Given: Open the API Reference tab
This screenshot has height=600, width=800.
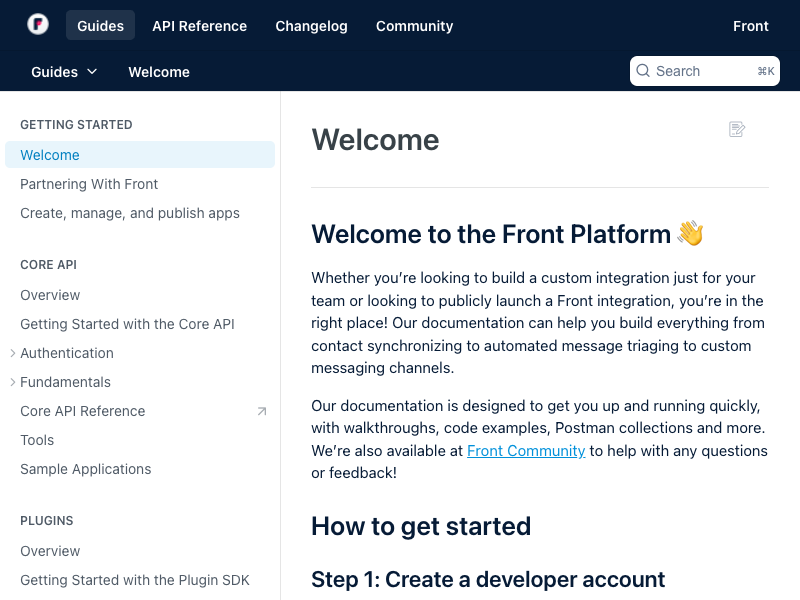Looking at the screenshot, I should click(x=199, y=26).
